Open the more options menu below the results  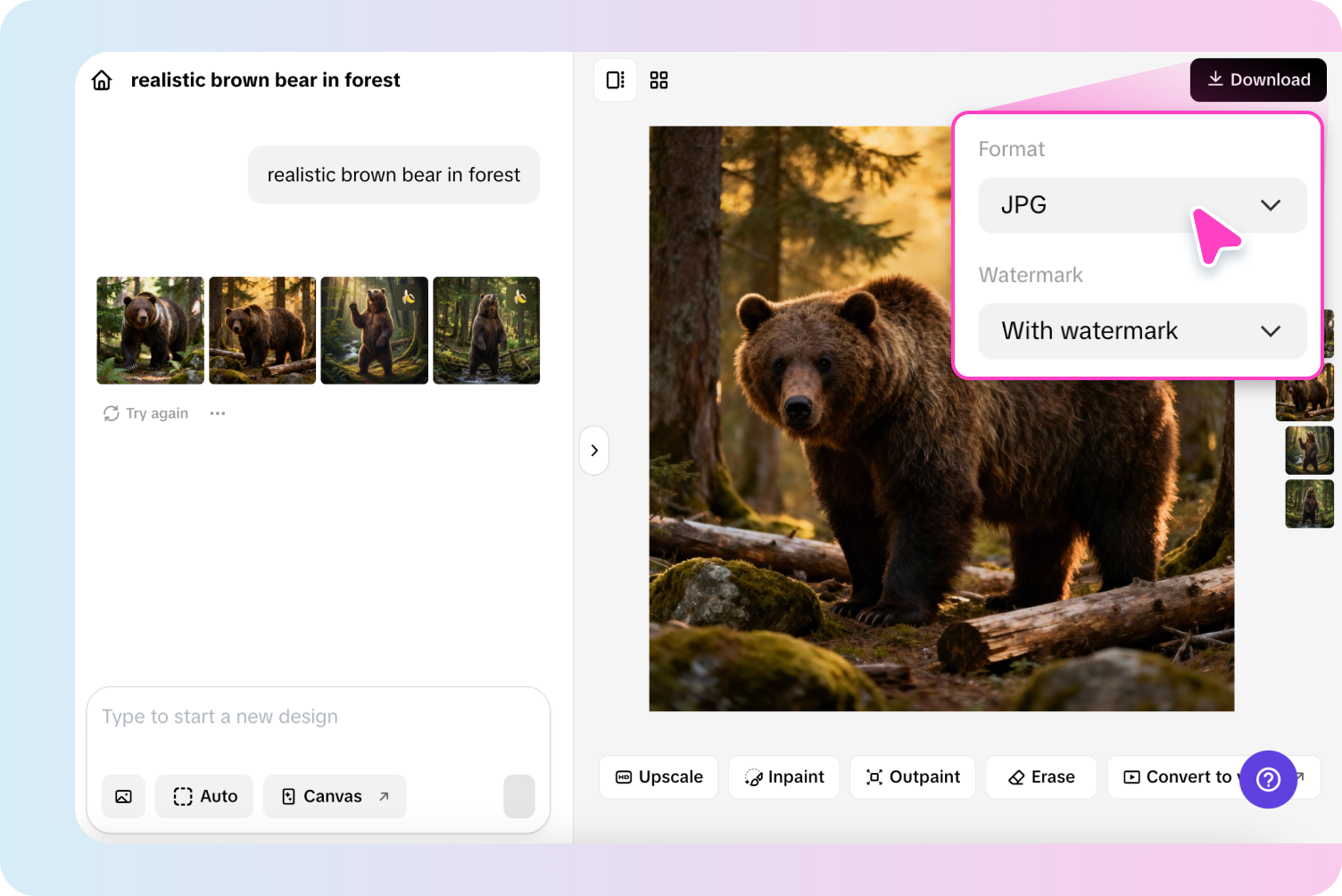pos(217,412)
